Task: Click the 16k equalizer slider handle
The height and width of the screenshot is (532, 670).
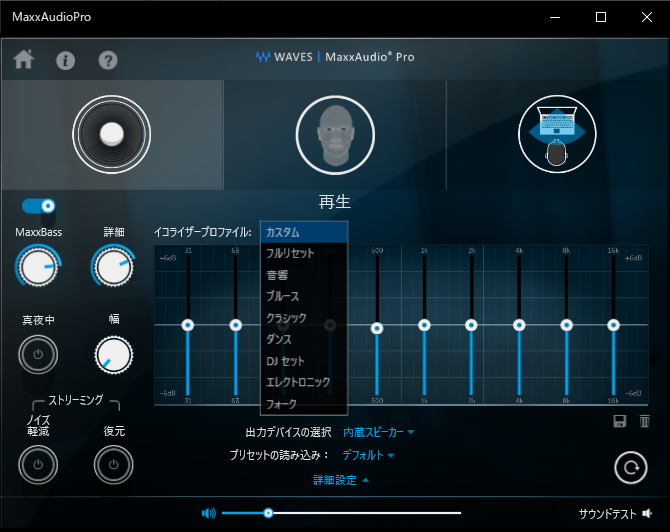Action: (x=614, y=325)
